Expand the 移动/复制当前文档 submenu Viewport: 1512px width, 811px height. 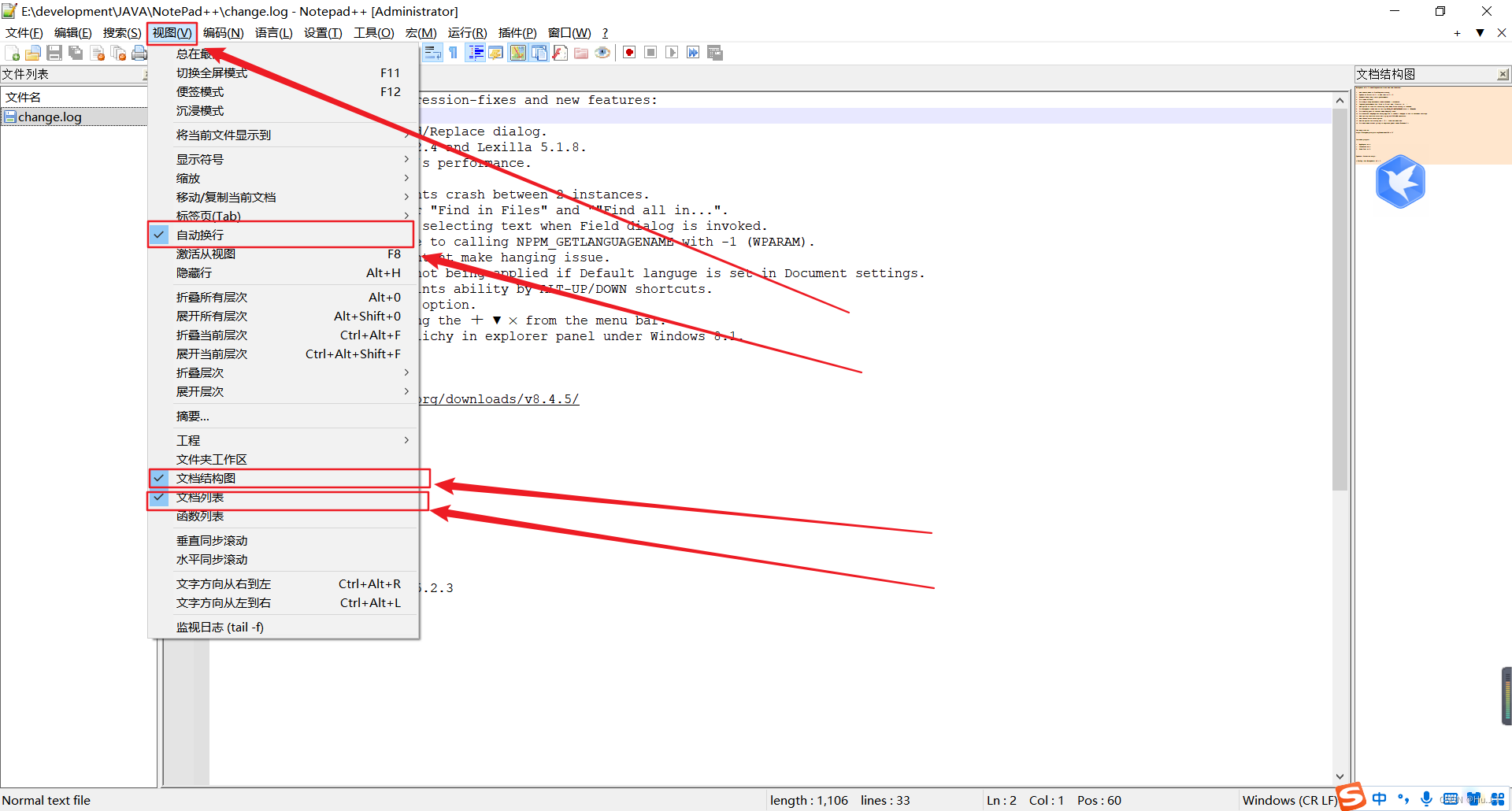[283, 197]
